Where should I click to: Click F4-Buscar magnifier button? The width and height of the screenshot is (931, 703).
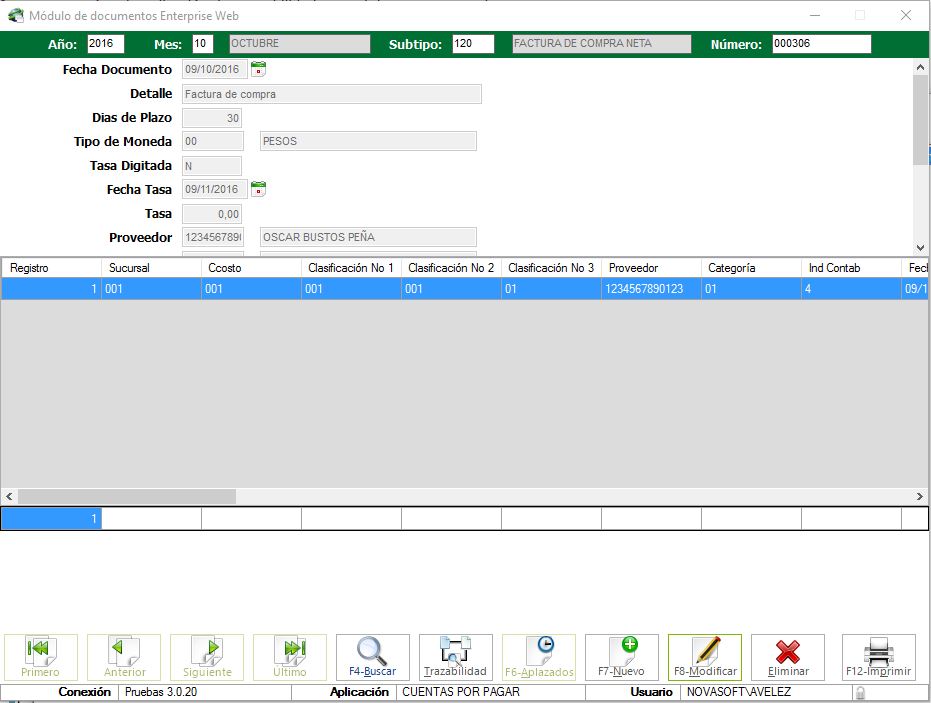[x=373, y=657]
